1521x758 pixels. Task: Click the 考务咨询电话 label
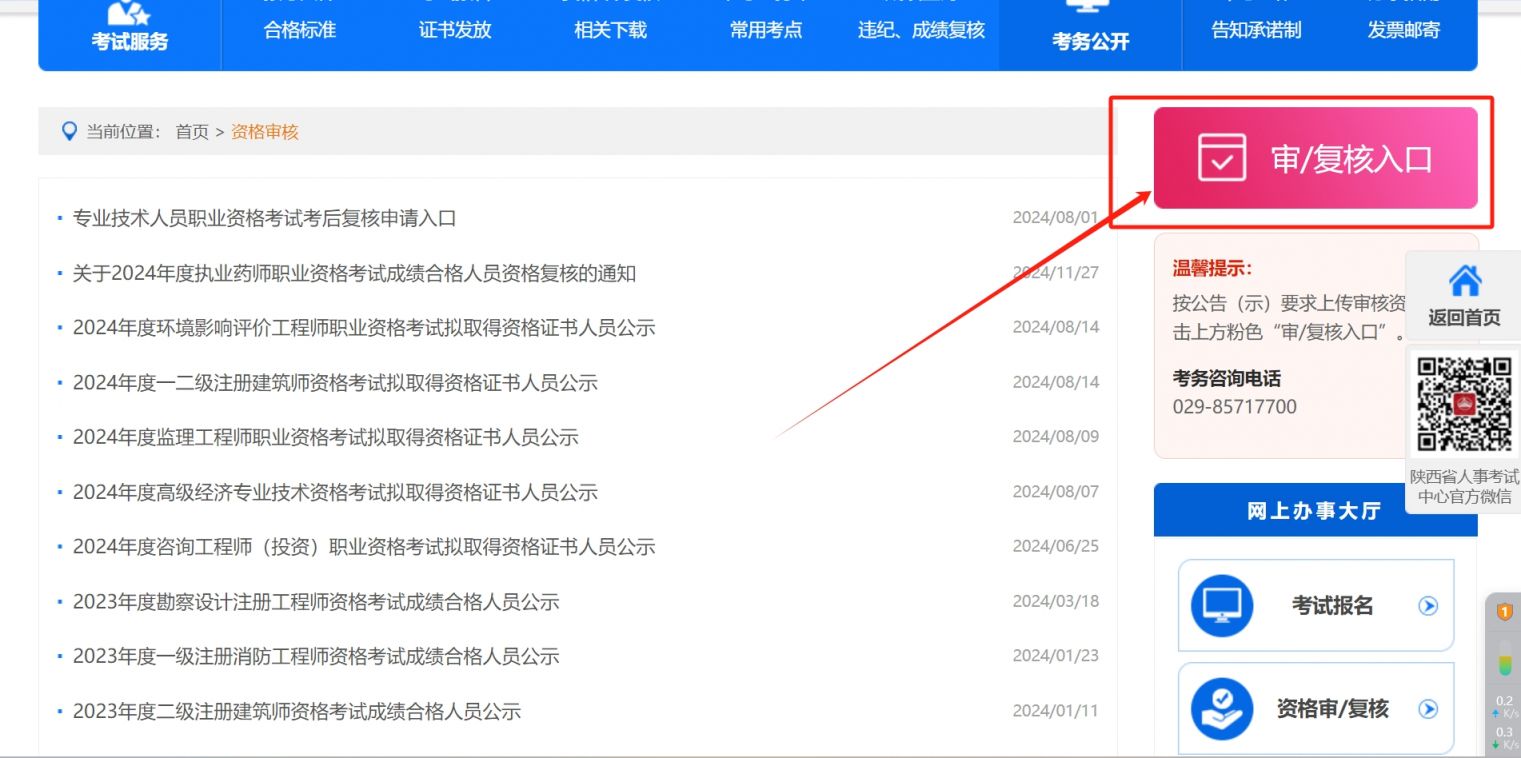(1226, 378)
